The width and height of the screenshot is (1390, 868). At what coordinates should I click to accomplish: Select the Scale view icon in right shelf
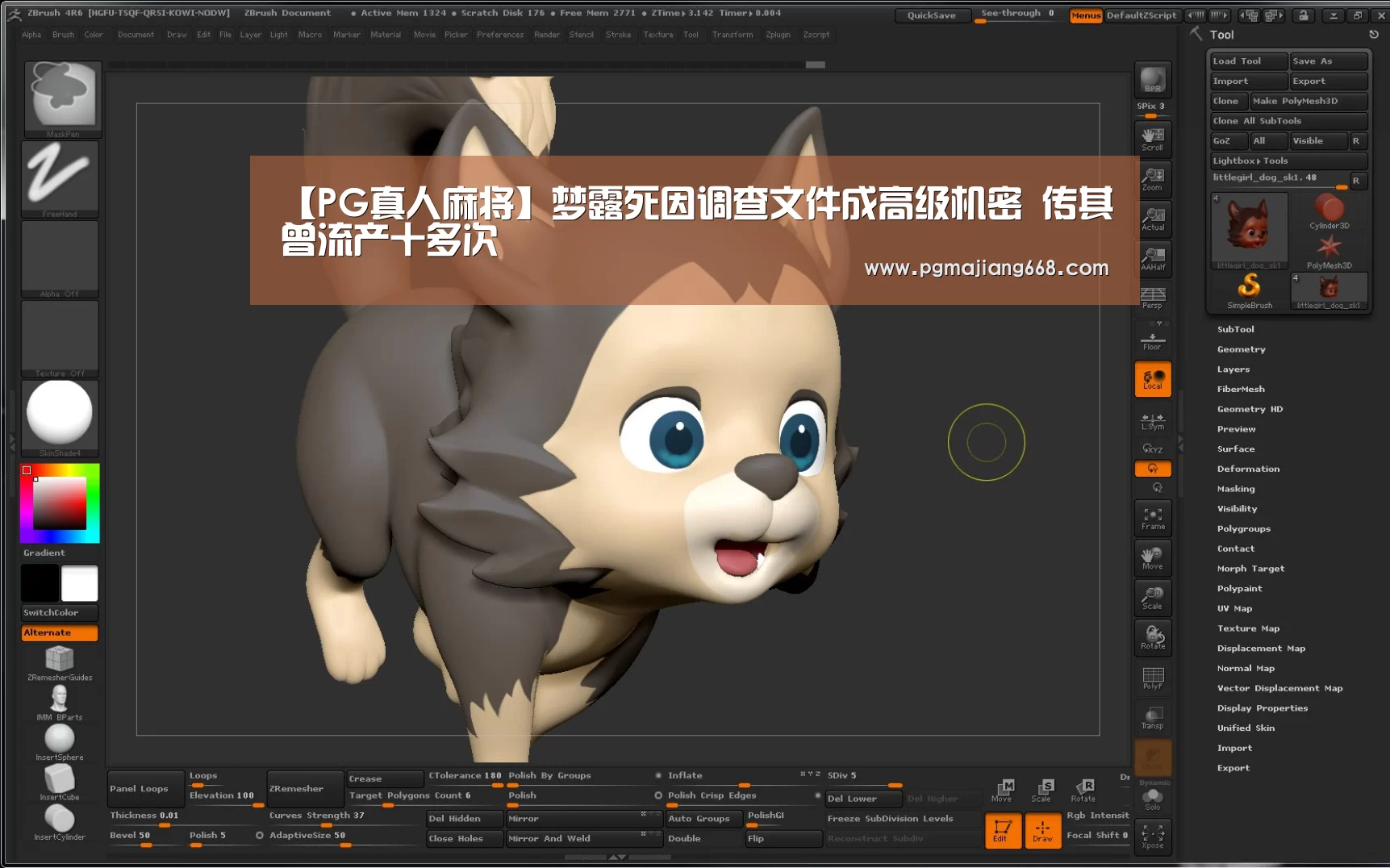tap(1152, 598)
